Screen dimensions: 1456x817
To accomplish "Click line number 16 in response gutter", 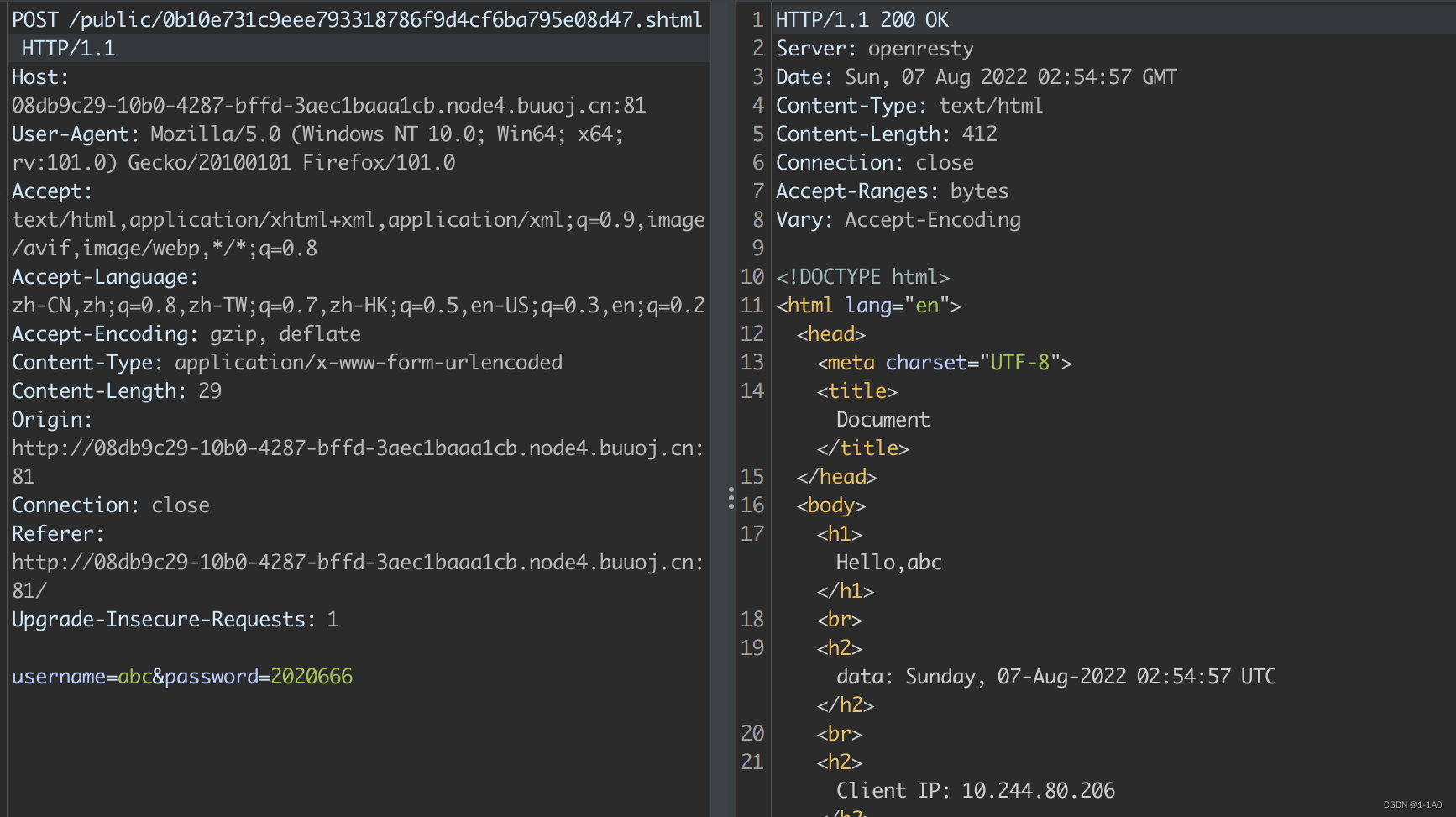I will coord(752,505).
